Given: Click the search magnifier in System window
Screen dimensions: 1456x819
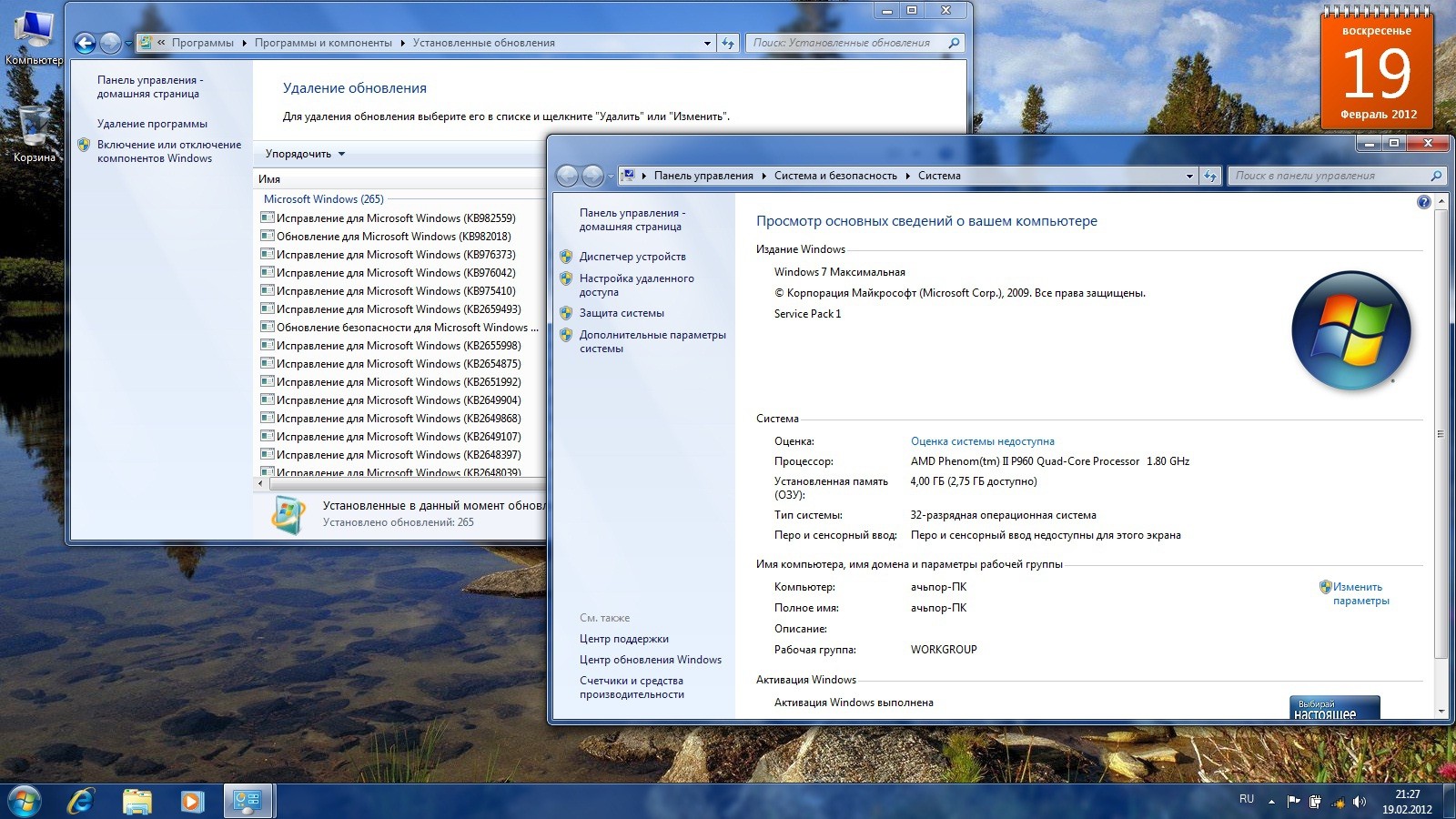Looking at the screenshot, I should [1436, 176].
